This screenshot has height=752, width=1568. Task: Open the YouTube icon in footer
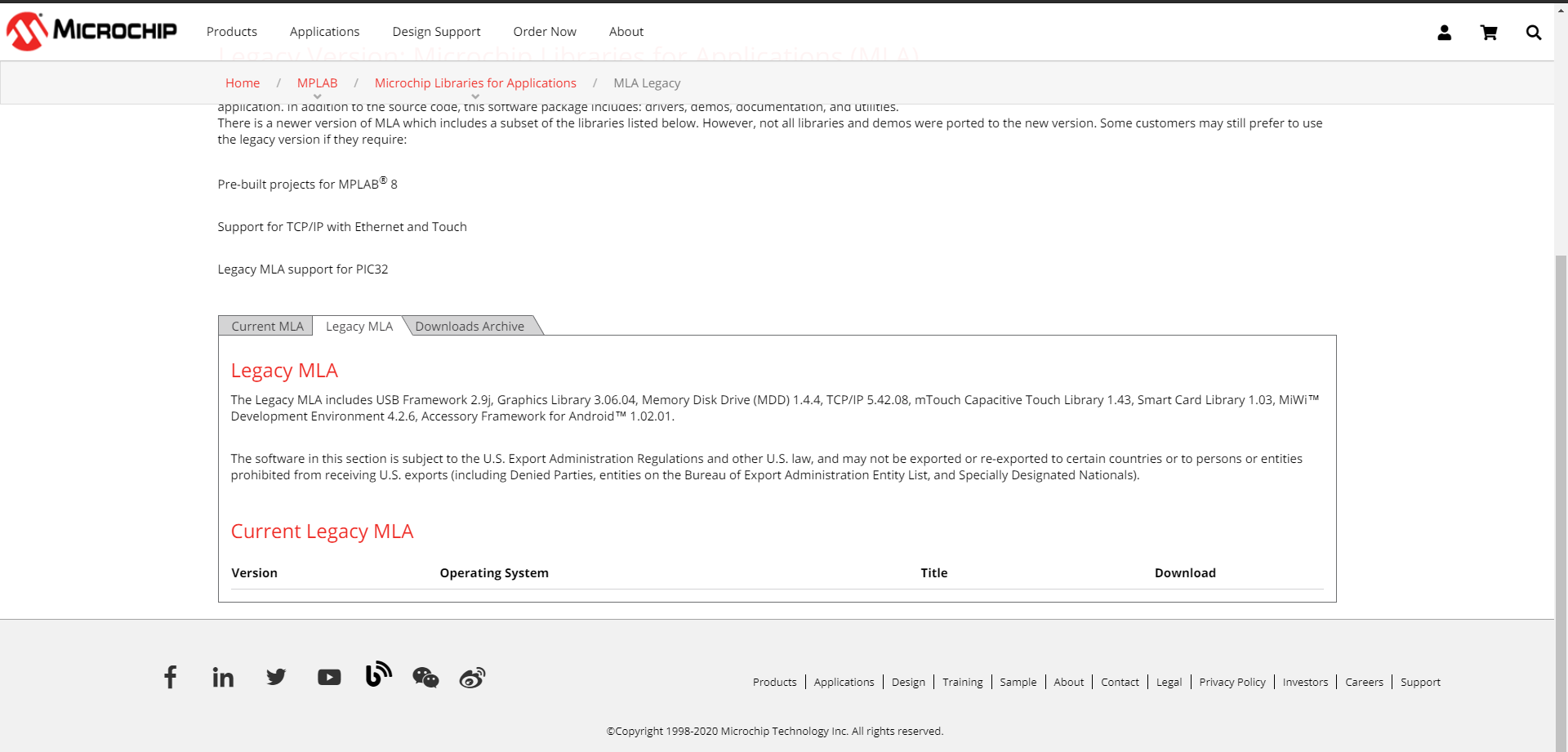pyautogui.click(x=329, y=677)
